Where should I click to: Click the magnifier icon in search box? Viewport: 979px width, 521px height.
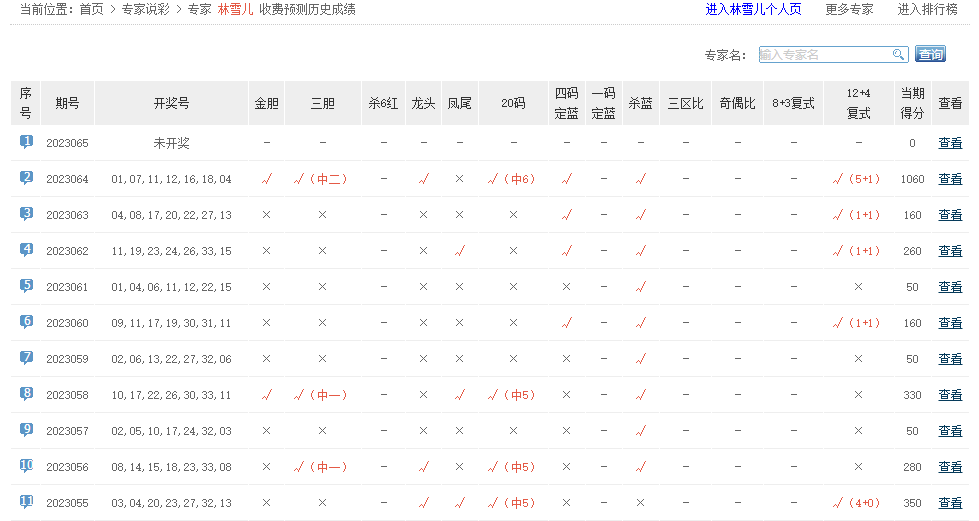(899, 55)
